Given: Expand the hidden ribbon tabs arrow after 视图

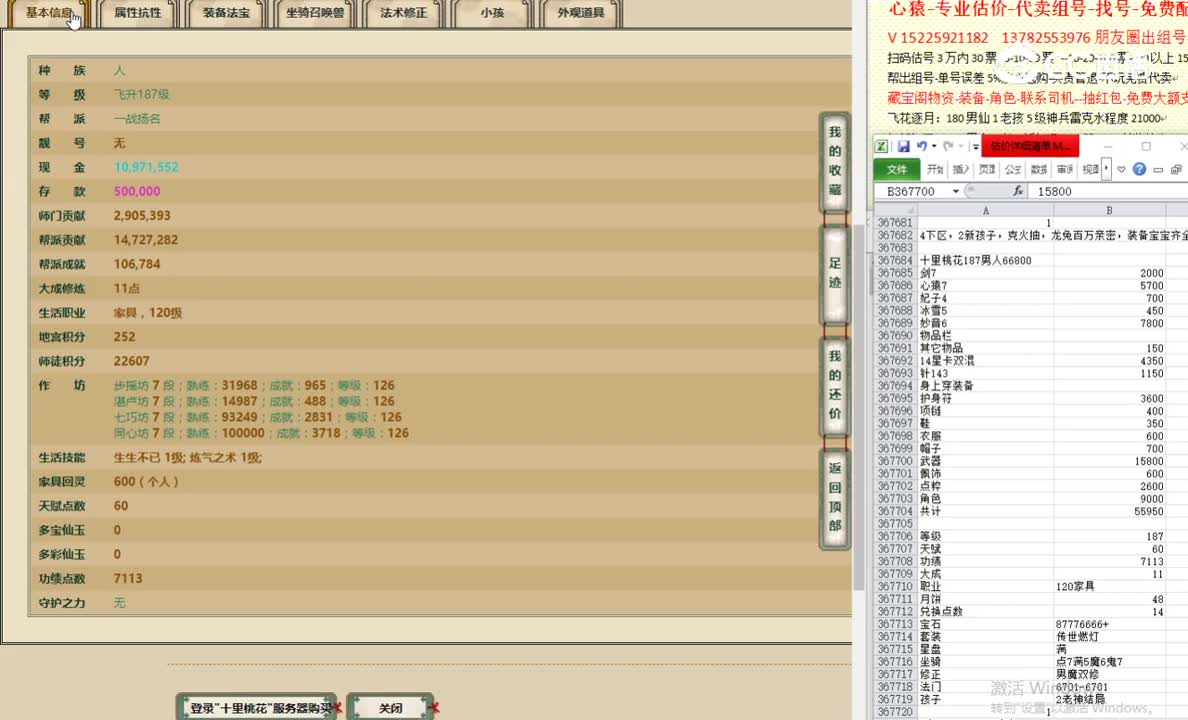Looking at the screenshot, I should [x=1104, y=168].
